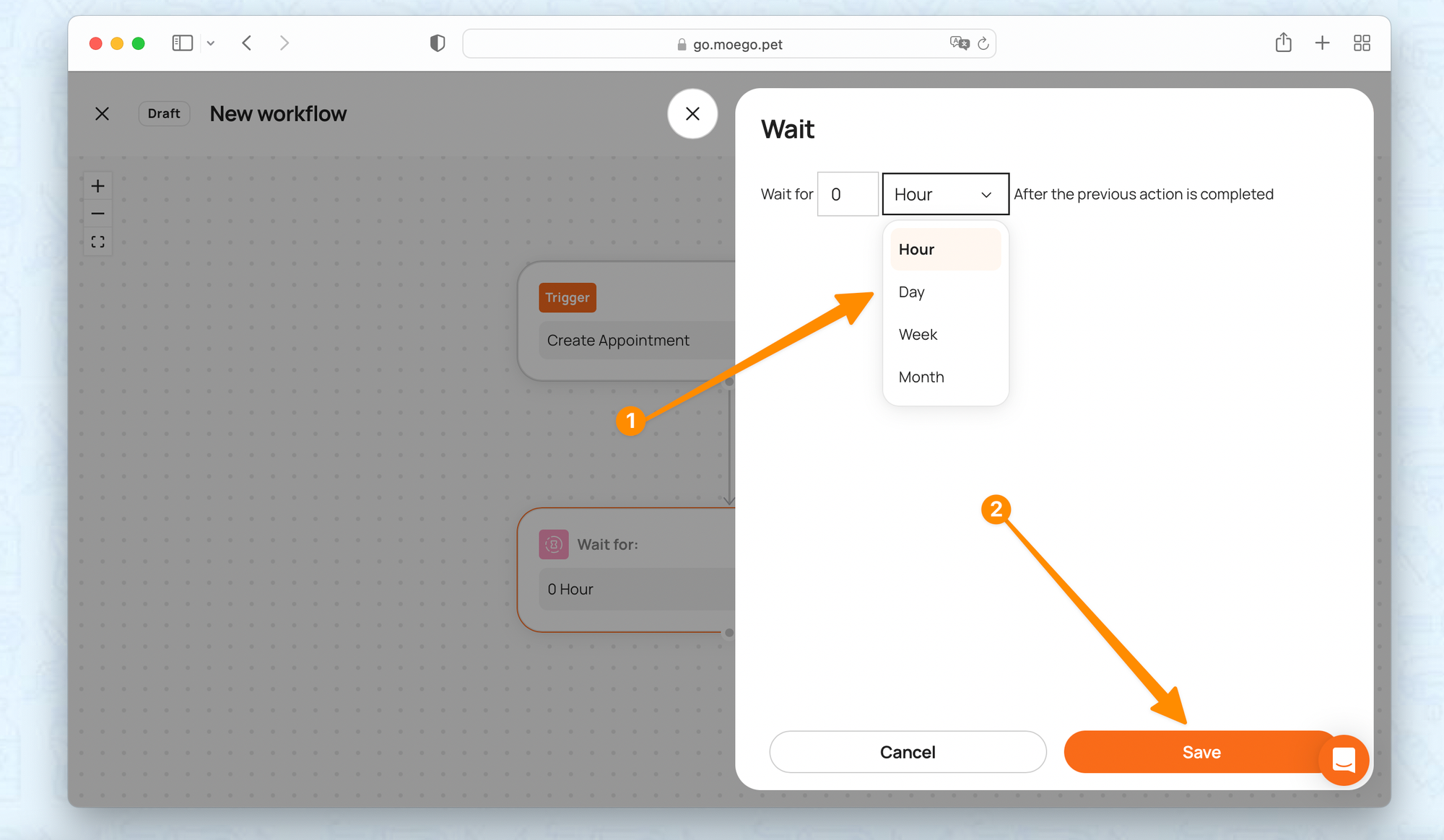1444x840 pixels.
Task: Open sidebar options chevron in toolbar
Action: pos(211,43)
